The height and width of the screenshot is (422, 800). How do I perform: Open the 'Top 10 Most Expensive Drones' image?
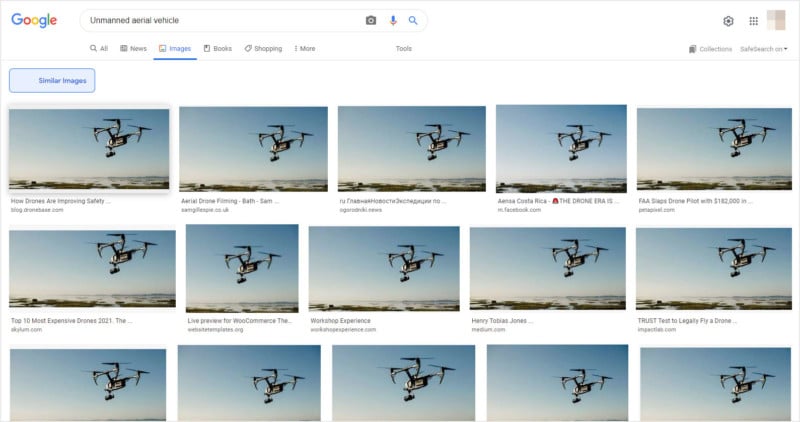click(92, 269)
